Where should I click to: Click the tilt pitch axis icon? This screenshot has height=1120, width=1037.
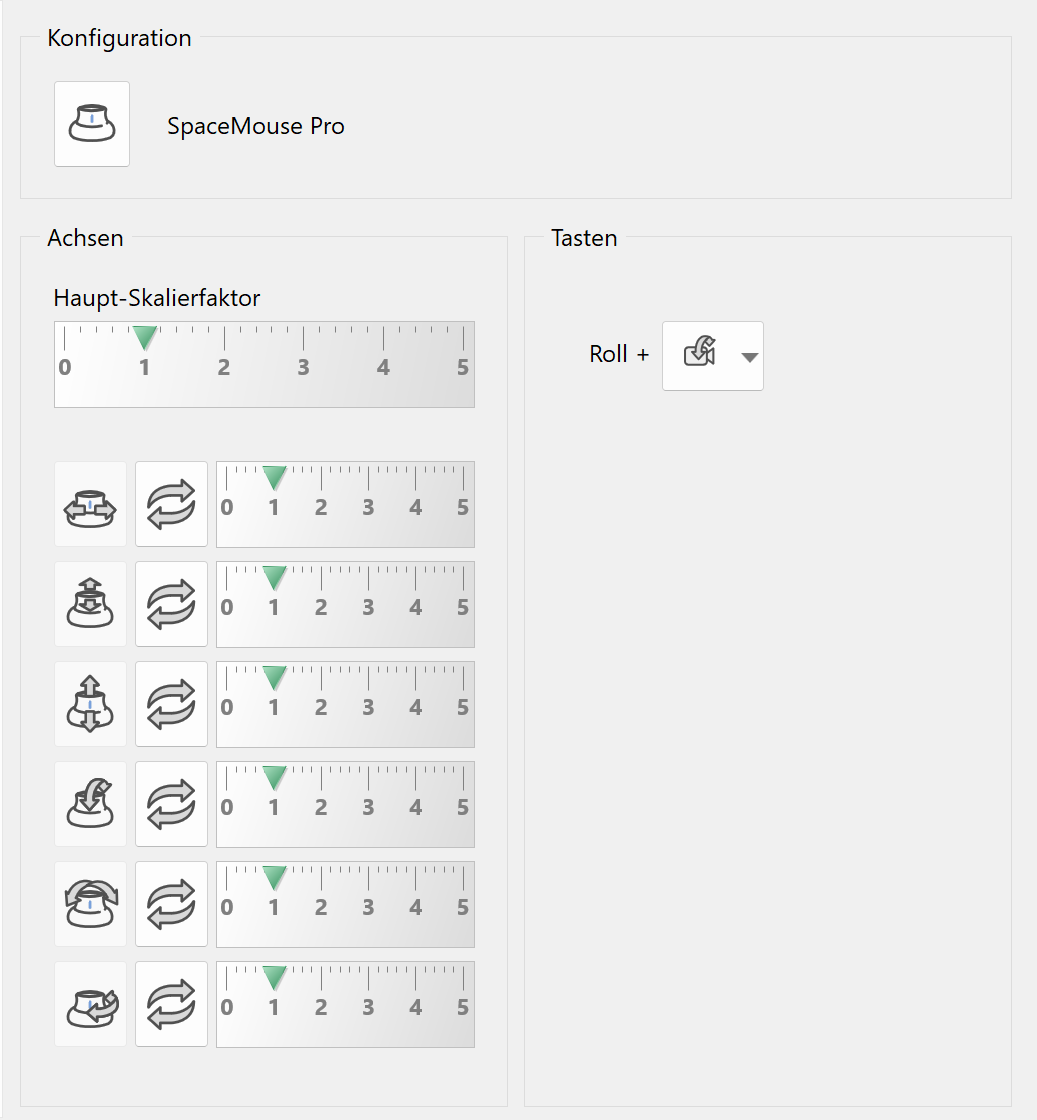91,904
